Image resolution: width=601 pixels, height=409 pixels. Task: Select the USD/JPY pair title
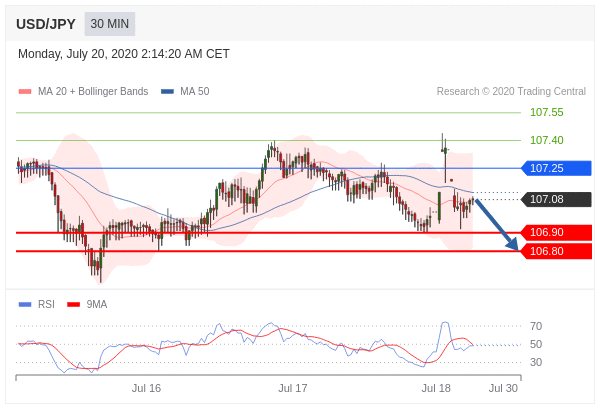46,24
